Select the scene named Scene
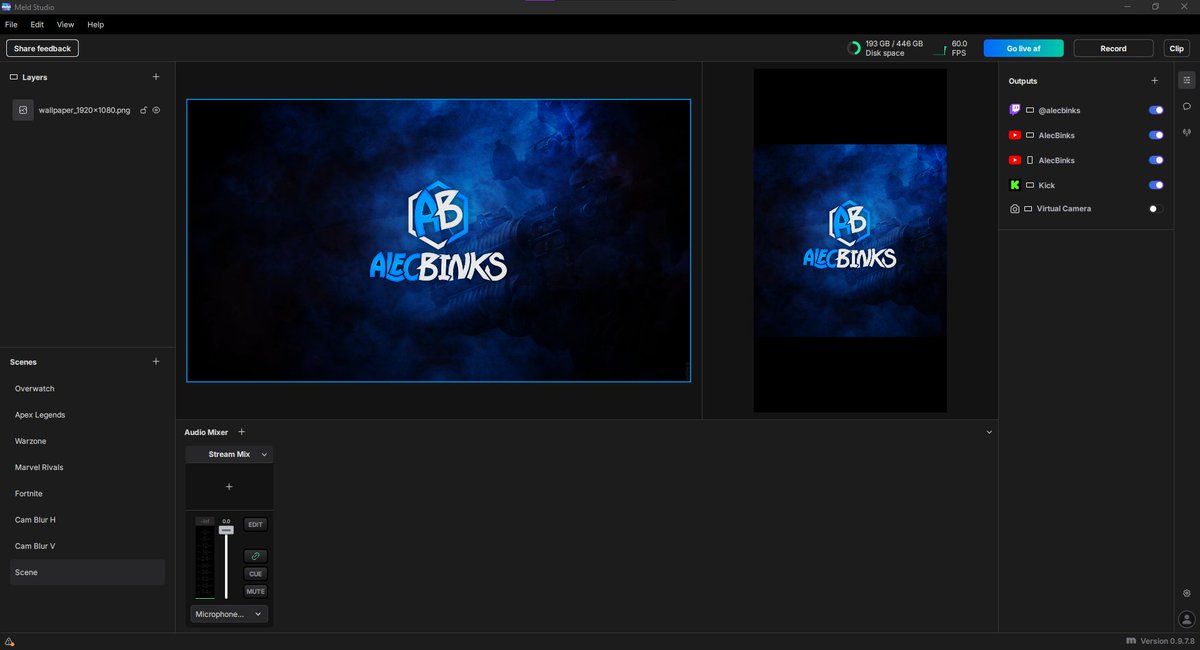 87,572
